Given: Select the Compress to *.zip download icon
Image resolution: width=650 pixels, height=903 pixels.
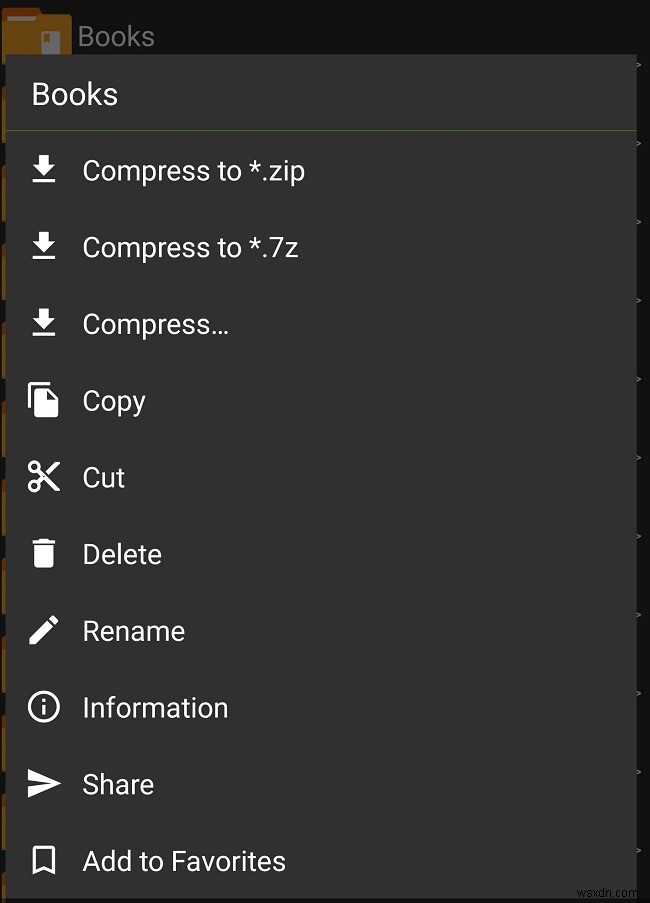Looking at the screenshot, I should pyautogui.click(x=43, y=170).
